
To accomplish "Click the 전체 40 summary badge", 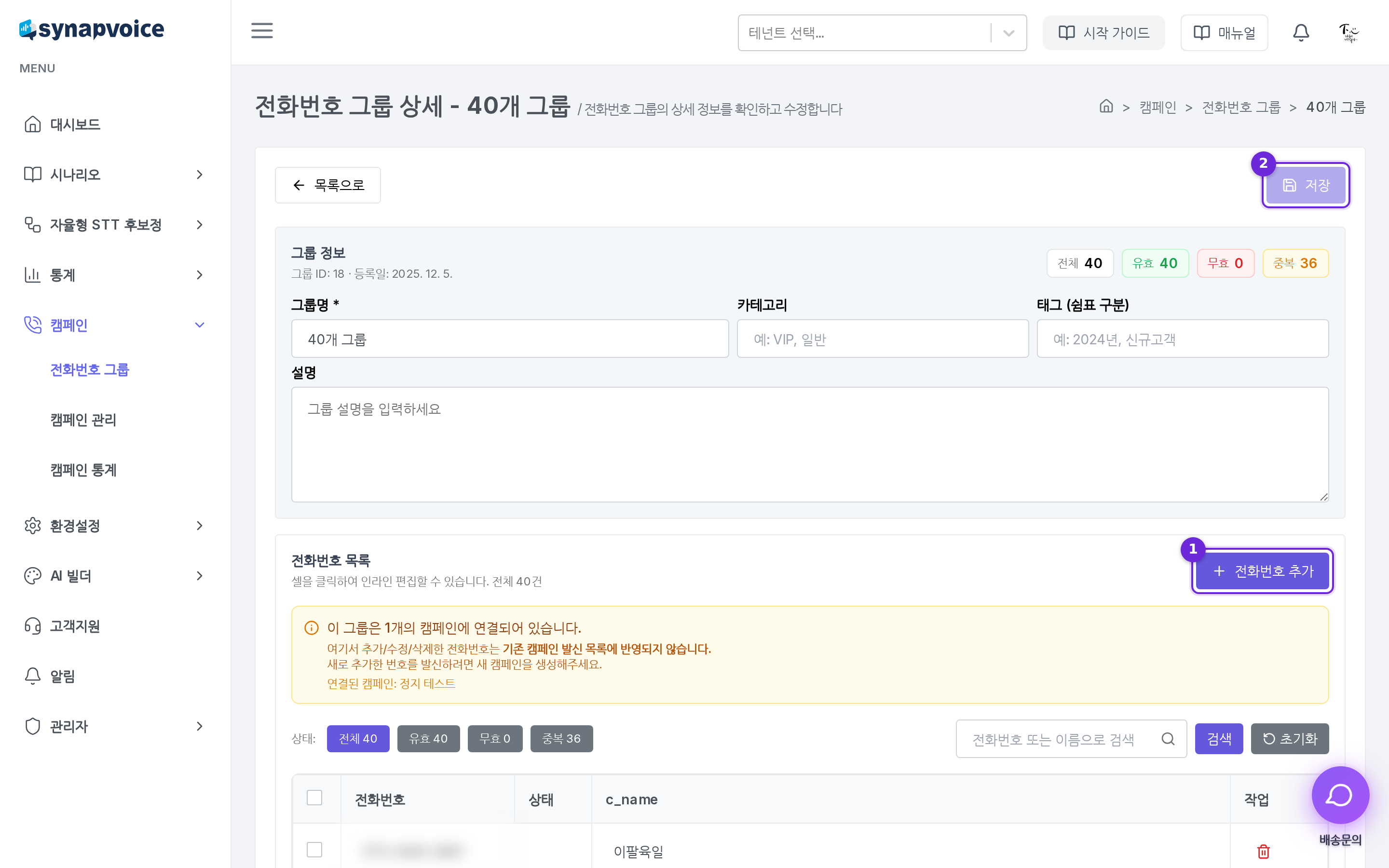I will click(x=1080, y=263).
